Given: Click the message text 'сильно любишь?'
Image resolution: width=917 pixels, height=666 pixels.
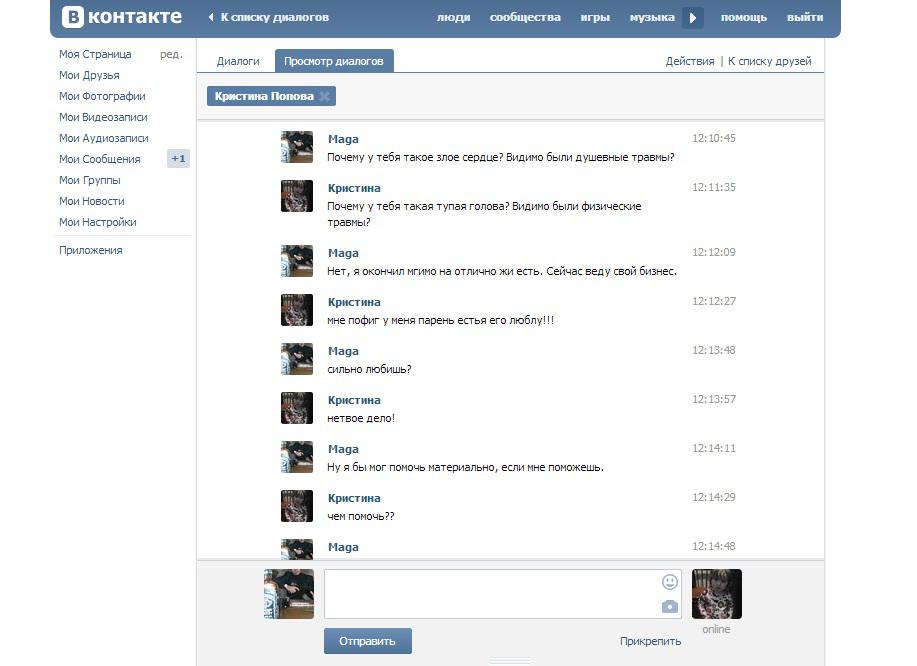Looking at the screenshot, I should [370, 370].
